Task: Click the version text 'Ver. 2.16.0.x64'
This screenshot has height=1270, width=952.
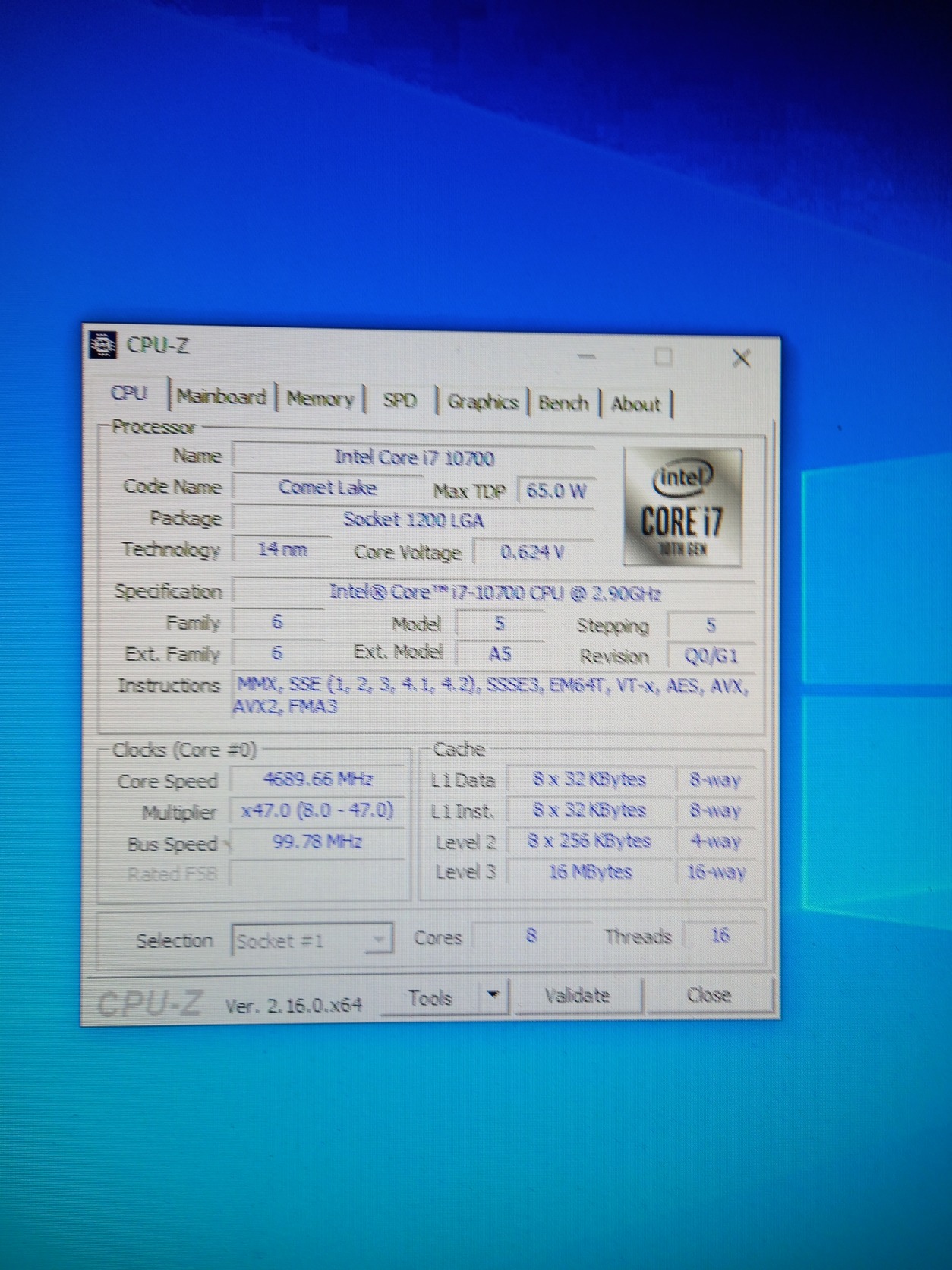Action: click(x=294, y=1005)
